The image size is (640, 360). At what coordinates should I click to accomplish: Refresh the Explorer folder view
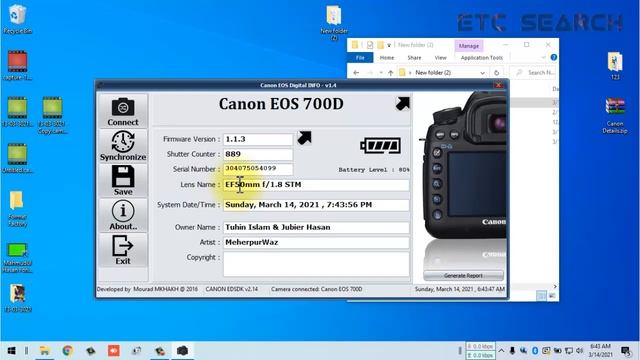pos(496,73)
